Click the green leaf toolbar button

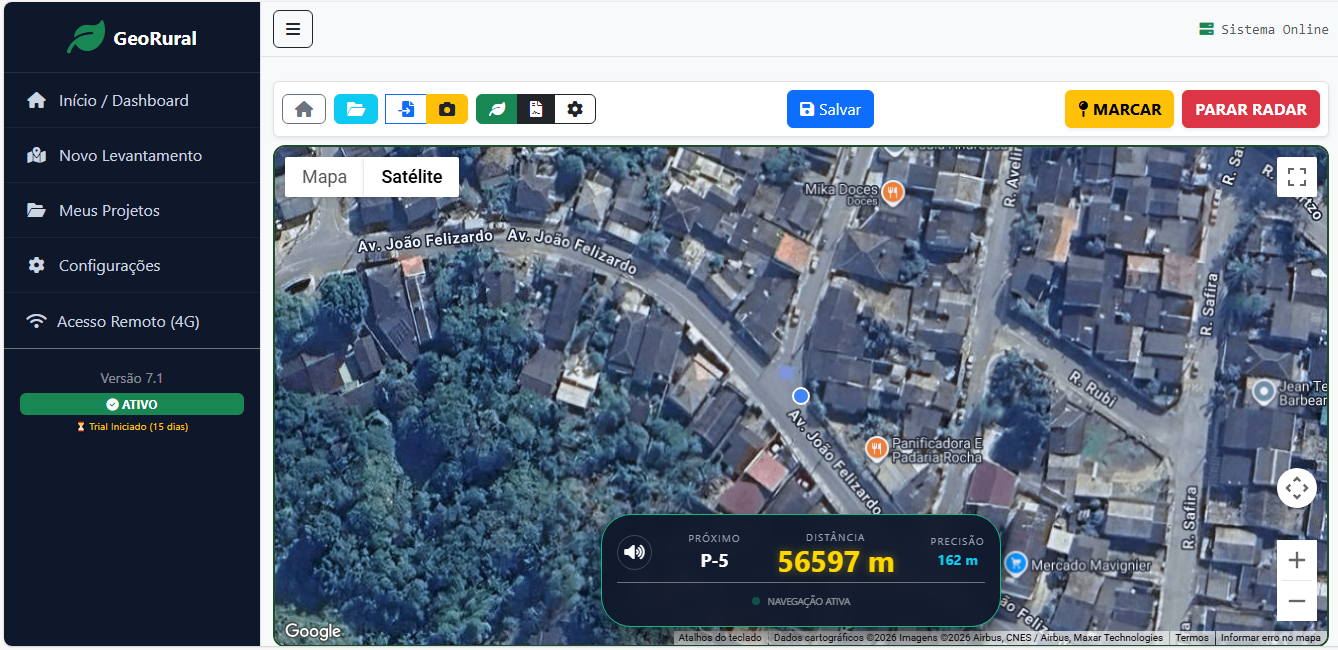497,109
